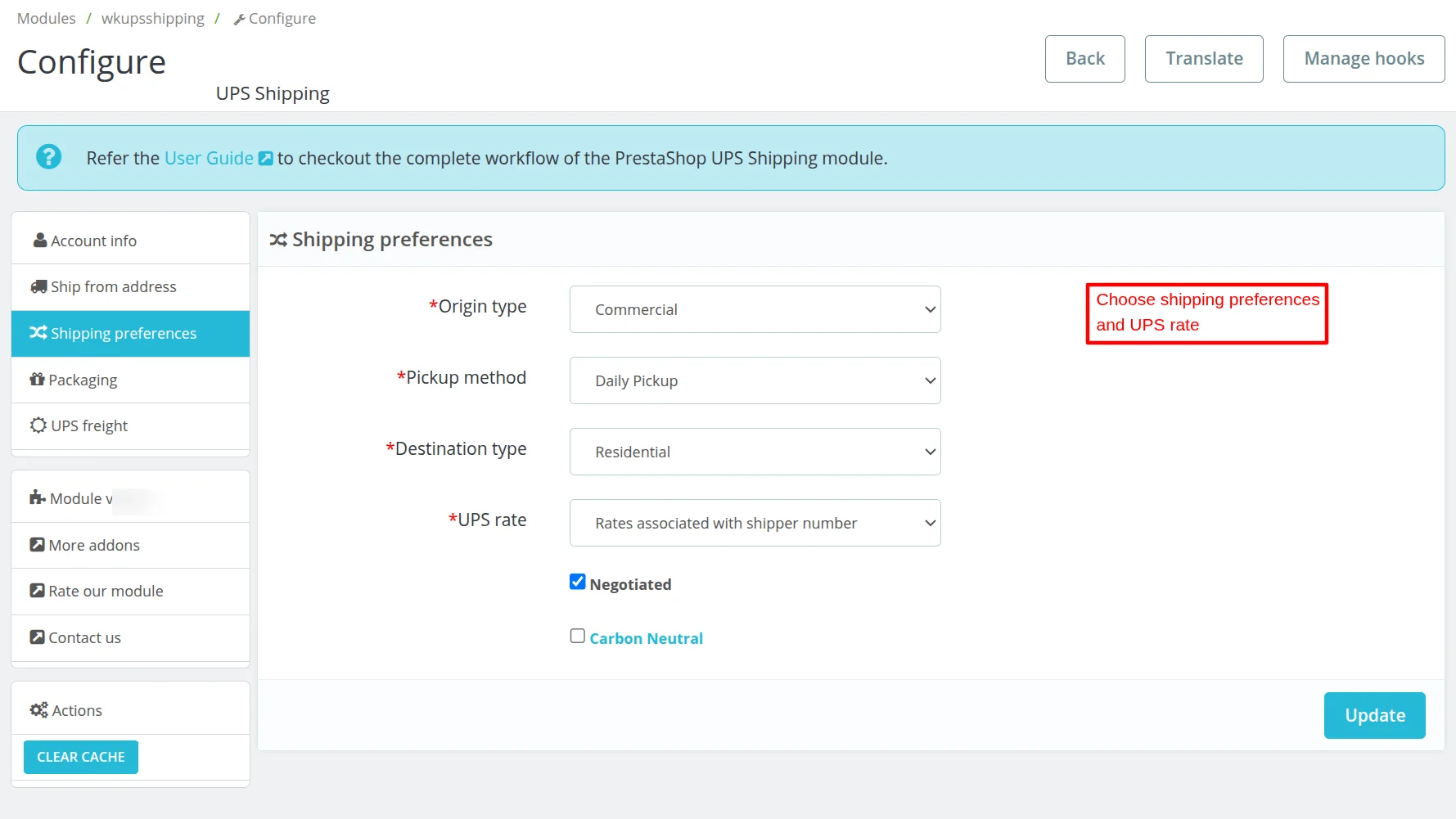
Task: Expand the UPS rate dropdown
Action: pos(755,523)
